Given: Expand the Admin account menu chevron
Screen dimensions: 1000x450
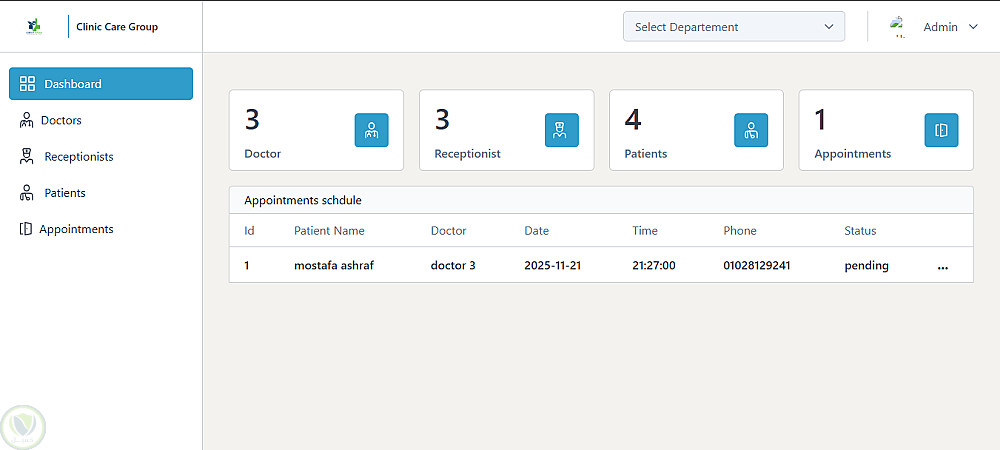Looking at the screenshot, I should (973, 27).
